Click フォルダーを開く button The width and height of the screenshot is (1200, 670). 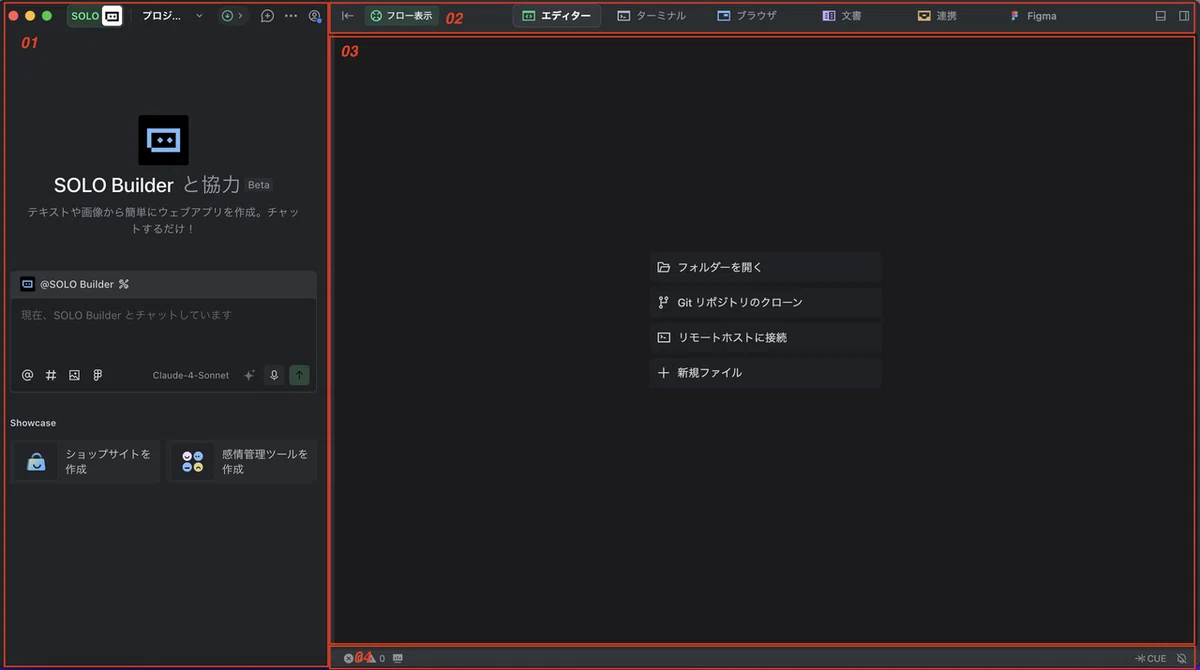(x=765, y=267)
